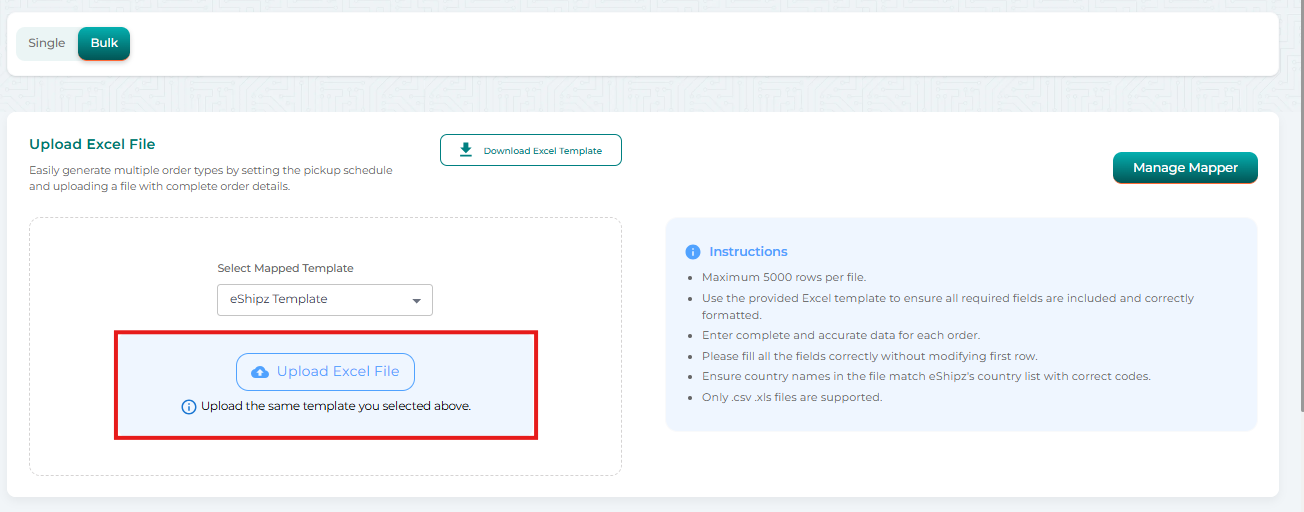Switch to the Single order tab

pyautogui.click(x=47, y=44)
